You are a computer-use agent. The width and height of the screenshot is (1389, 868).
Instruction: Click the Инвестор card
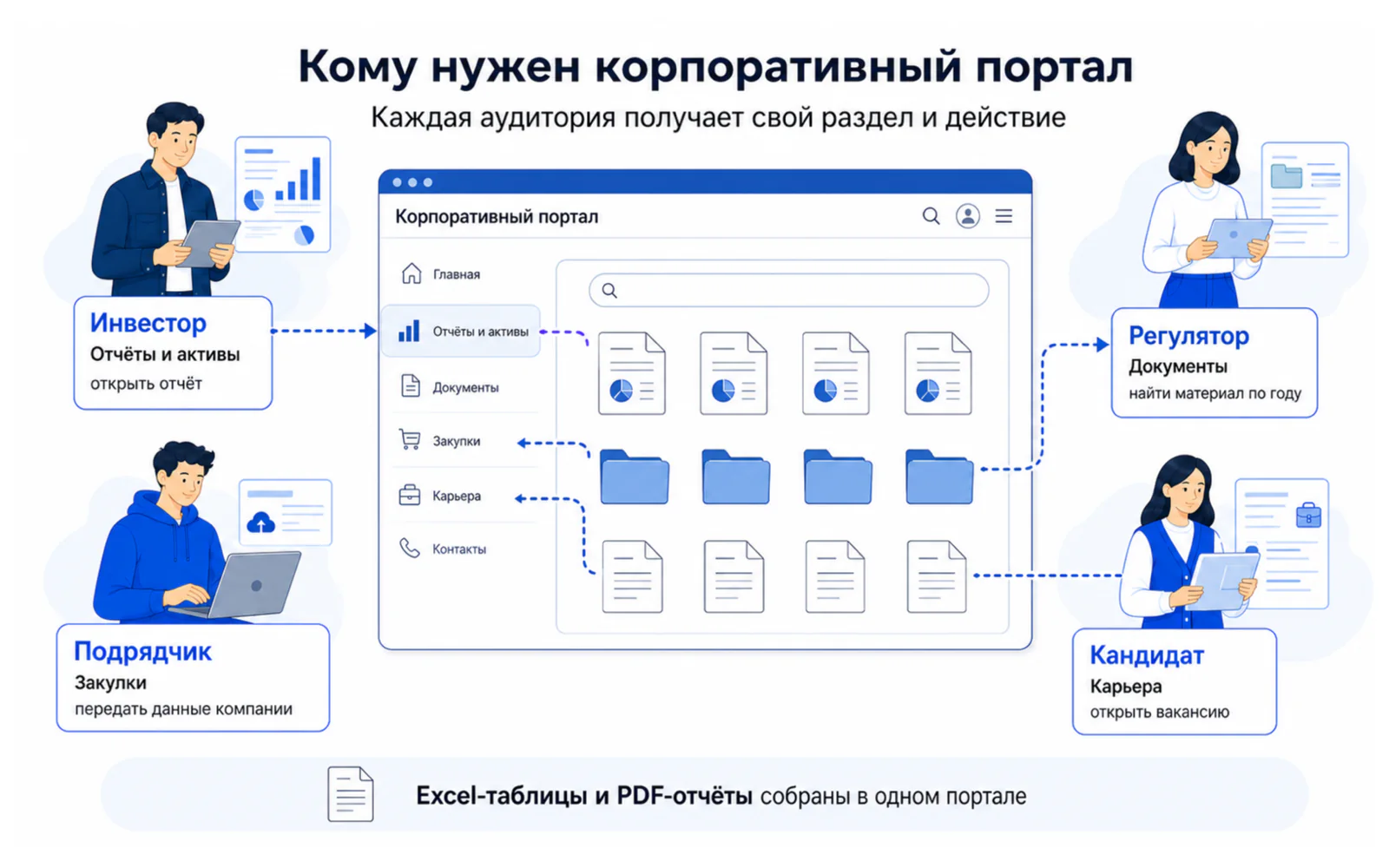pyautogui.click(x=173, y=353)
